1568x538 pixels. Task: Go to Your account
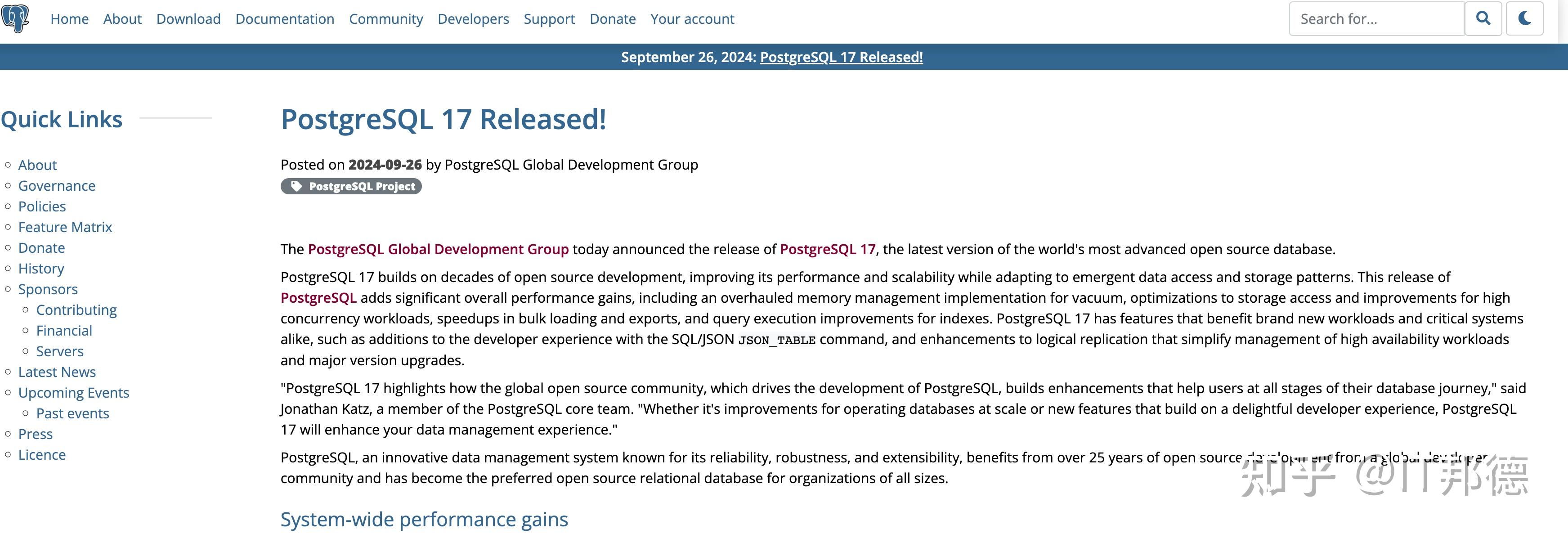(692, 19)
